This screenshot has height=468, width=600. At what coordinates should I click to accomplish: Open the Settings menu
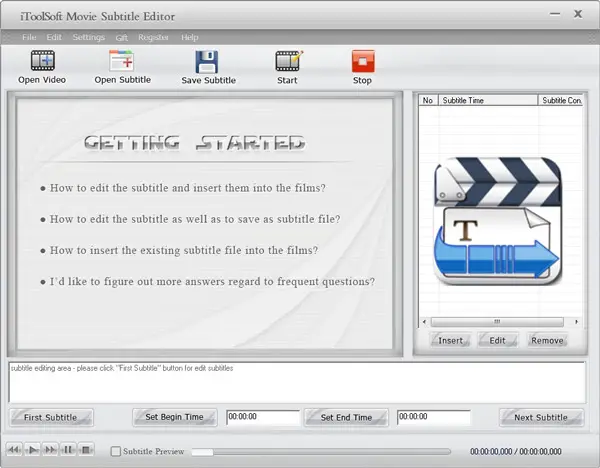click(88, 37)
